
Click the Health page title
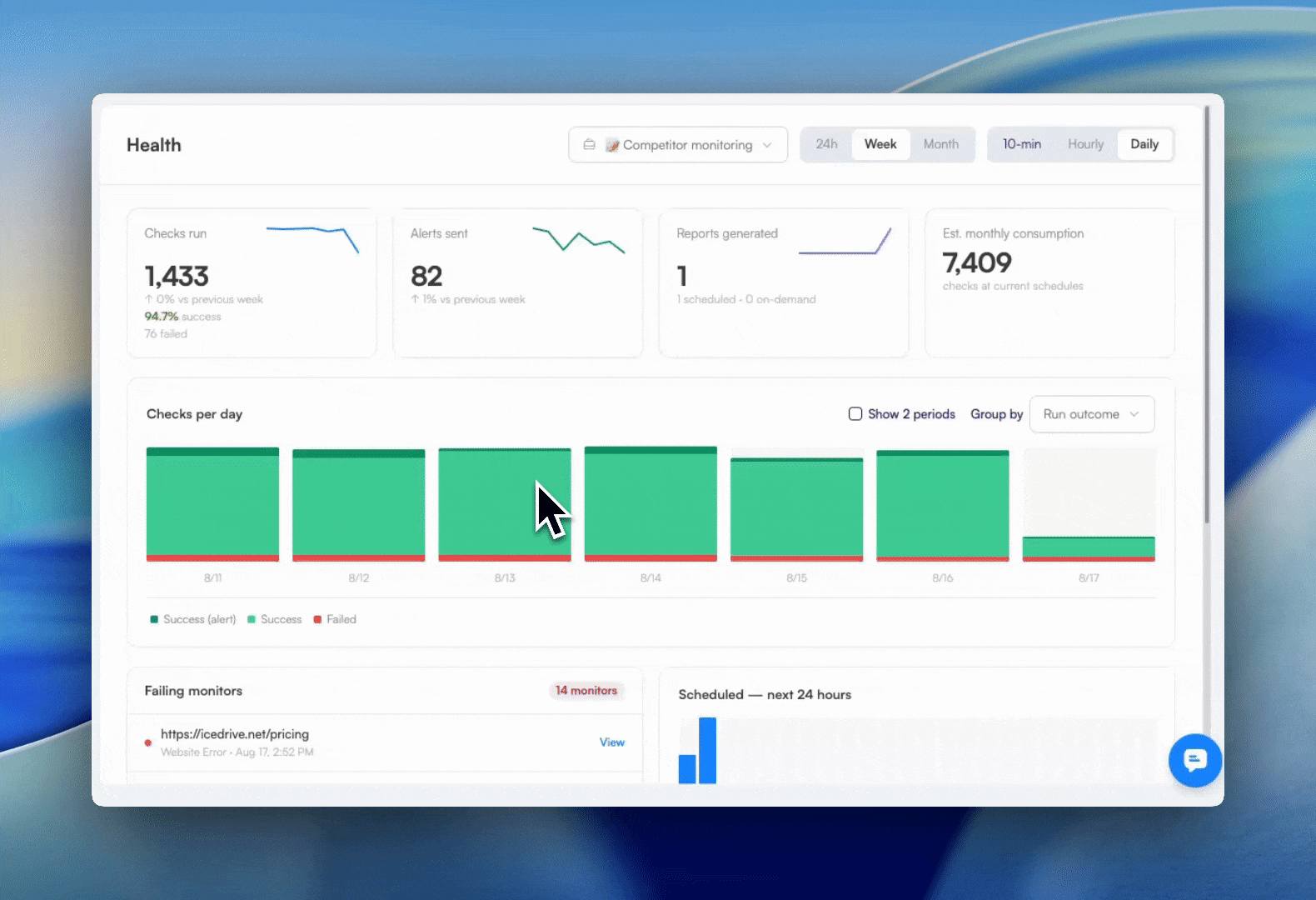coord(154,145)
